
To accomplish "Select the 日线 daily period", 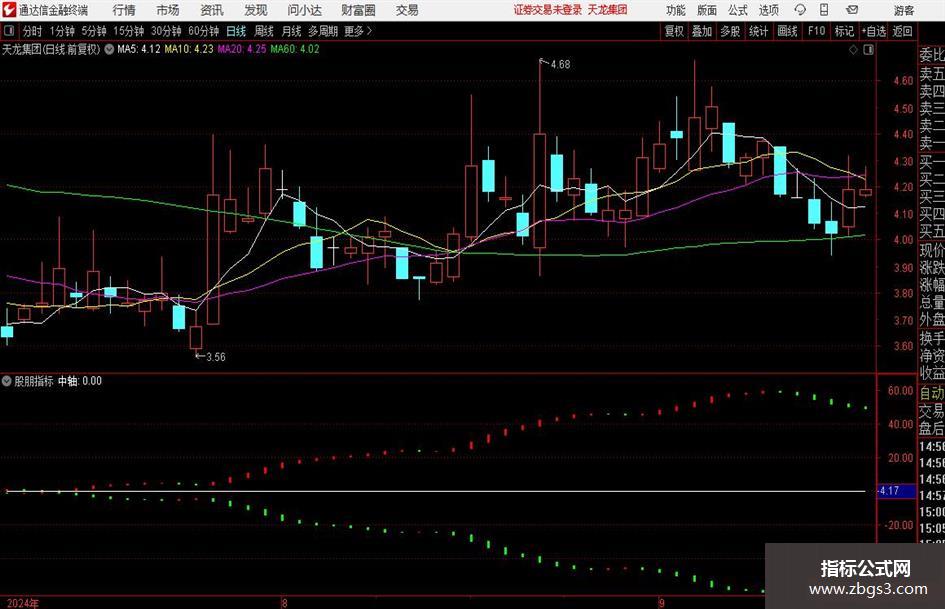I will point(236,31).
